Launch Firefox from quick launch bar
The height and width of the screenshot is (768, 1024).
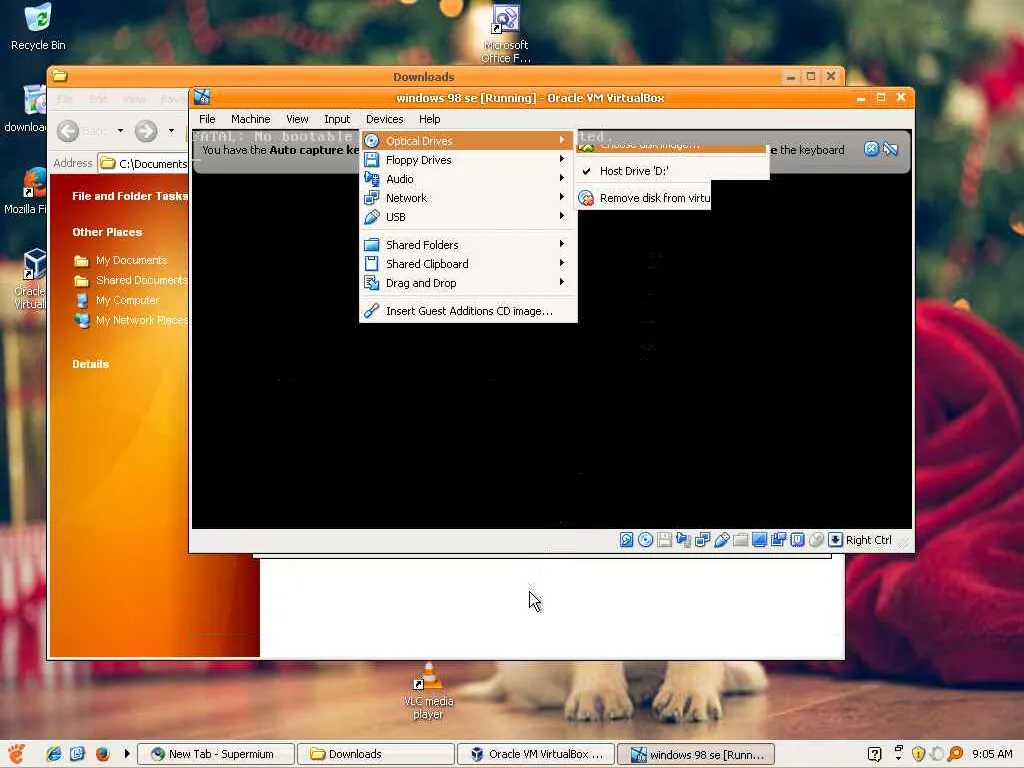pos(103,754)
